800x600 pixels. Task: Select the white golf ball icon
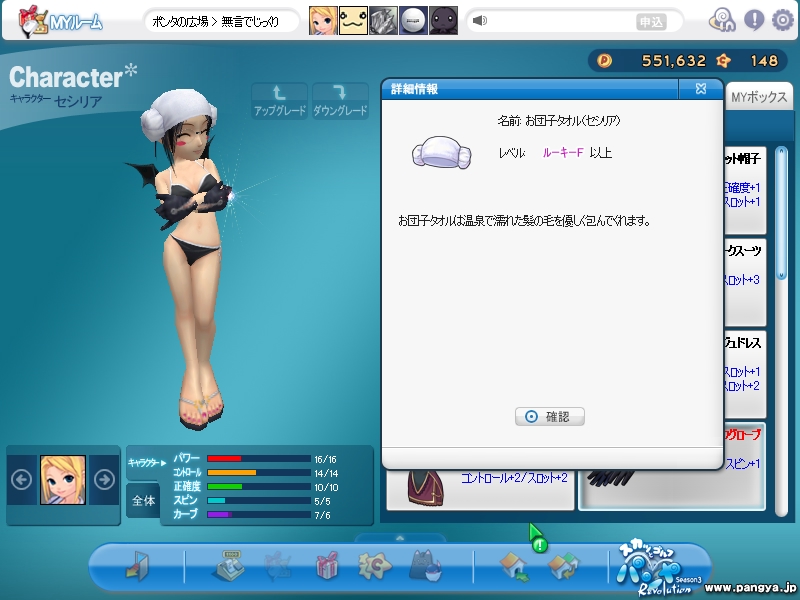coord(413,21)
